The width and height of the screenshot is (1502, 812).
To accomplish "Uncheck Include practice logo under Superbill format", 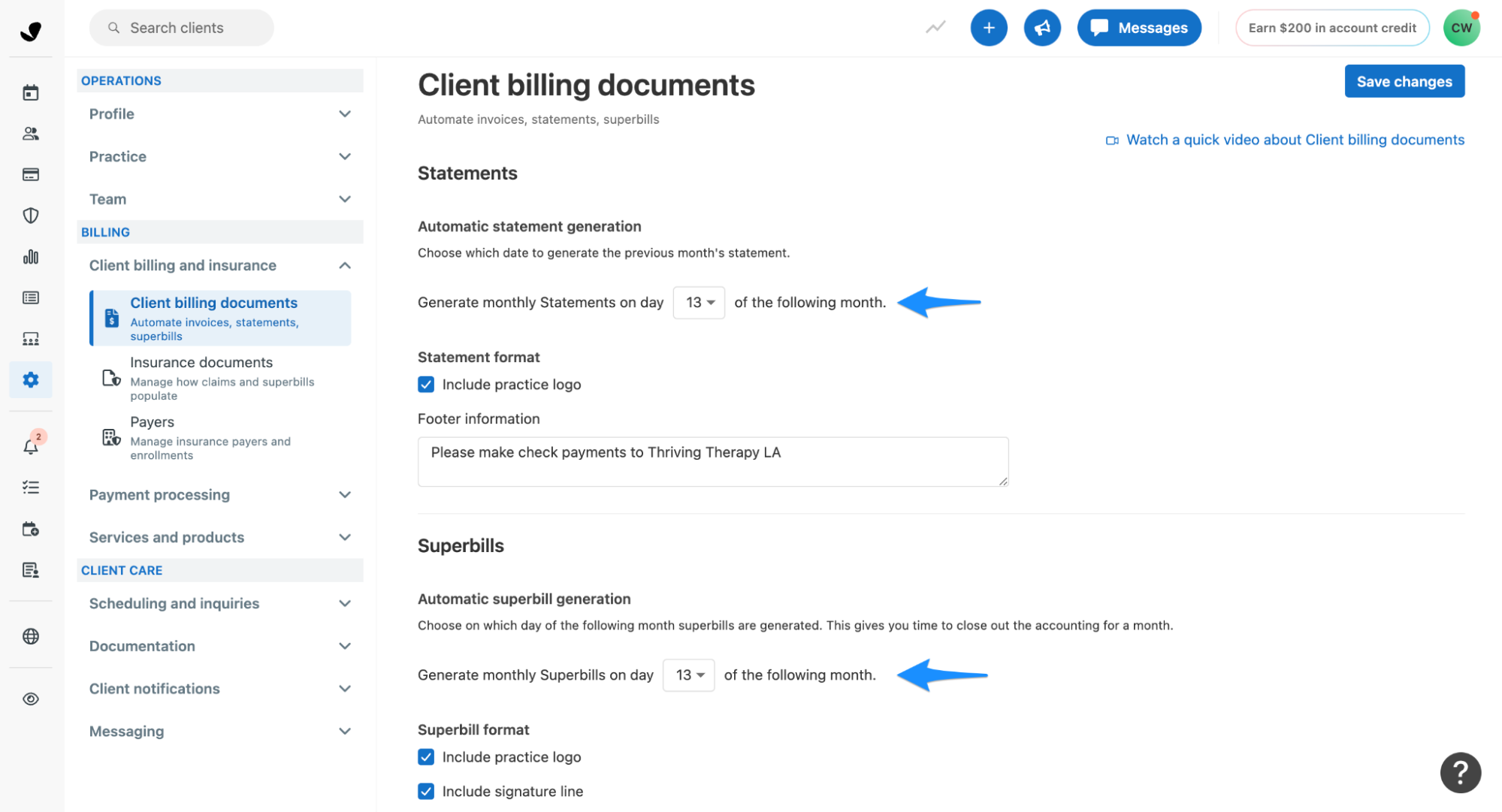I will (426, 757).
